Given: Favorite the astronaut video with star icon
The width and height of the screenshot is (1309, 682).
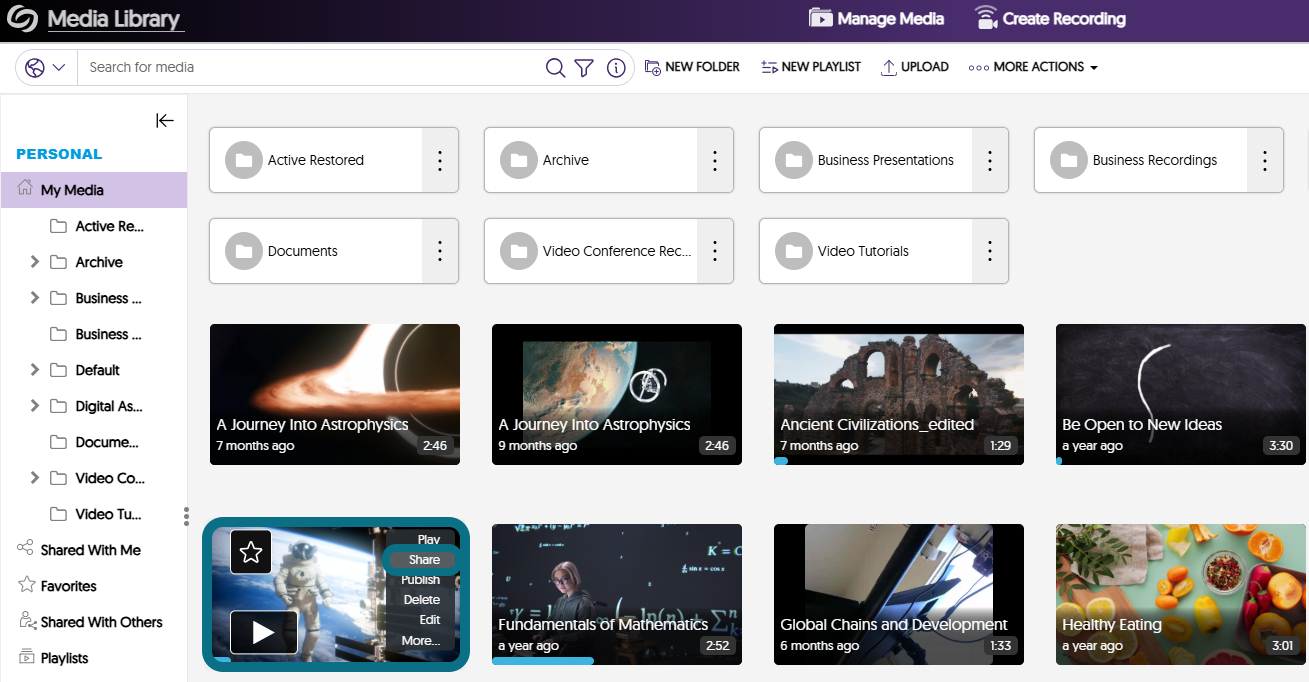Looking at the screenshot, I should point(251,552).
